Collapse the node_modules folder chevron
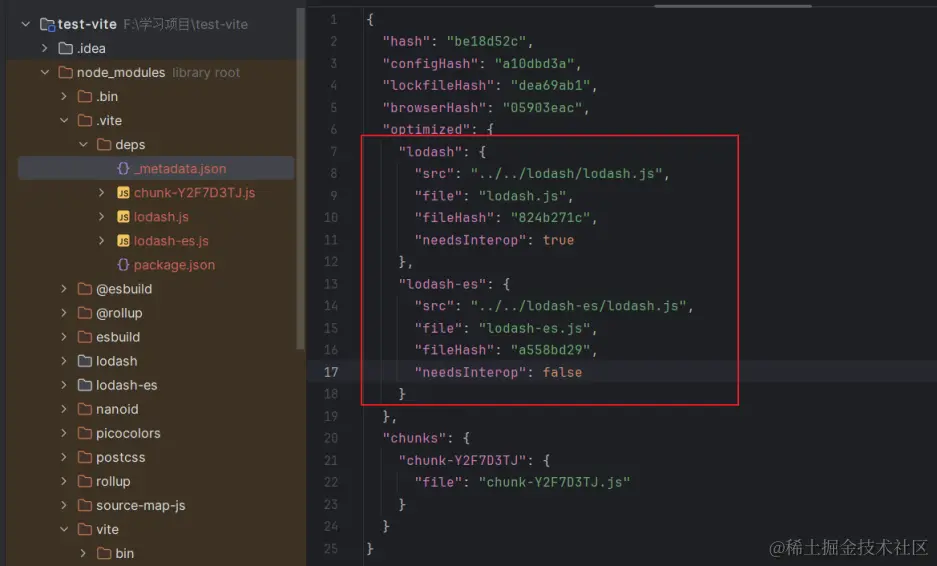The height and width of the screenshot is (566, 937). (45, 72)
